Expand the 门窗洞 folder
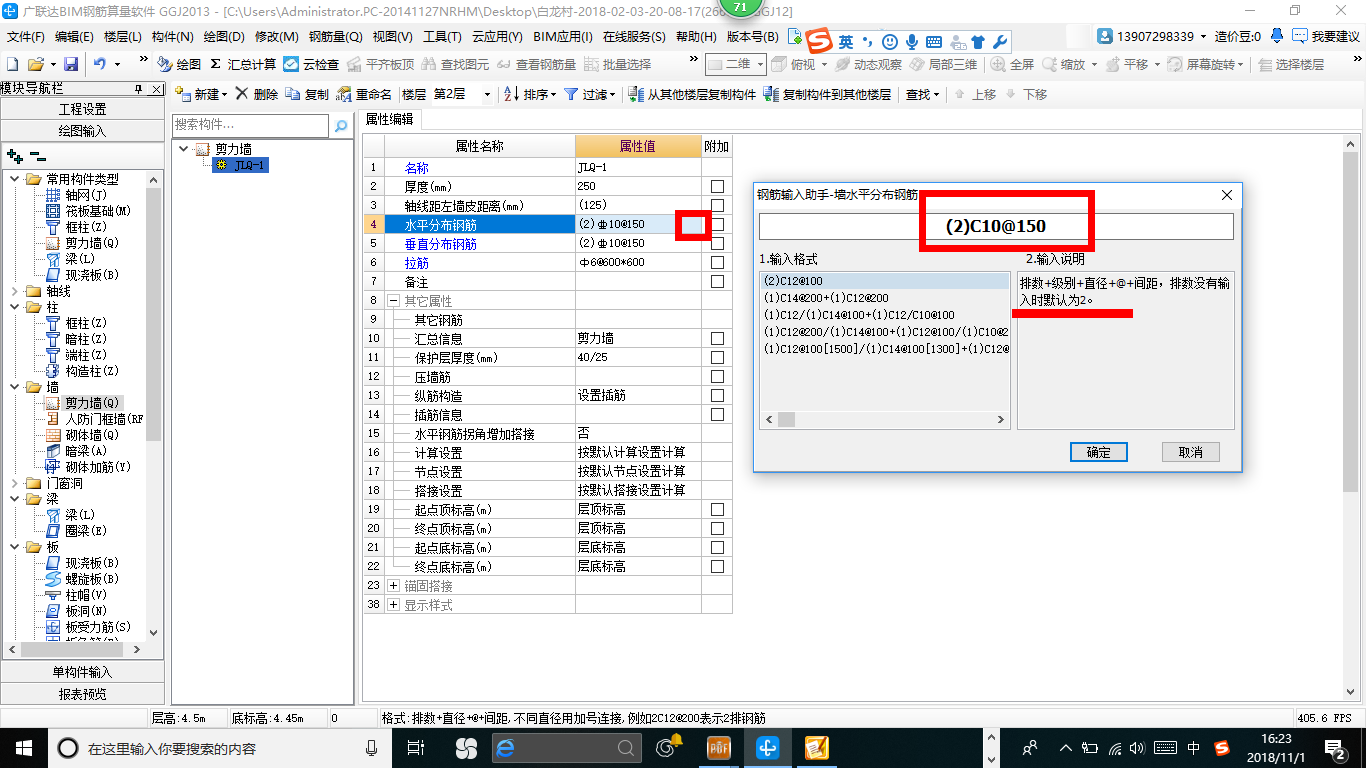Viewport: 1366px width, 768px height. (14, 483)
